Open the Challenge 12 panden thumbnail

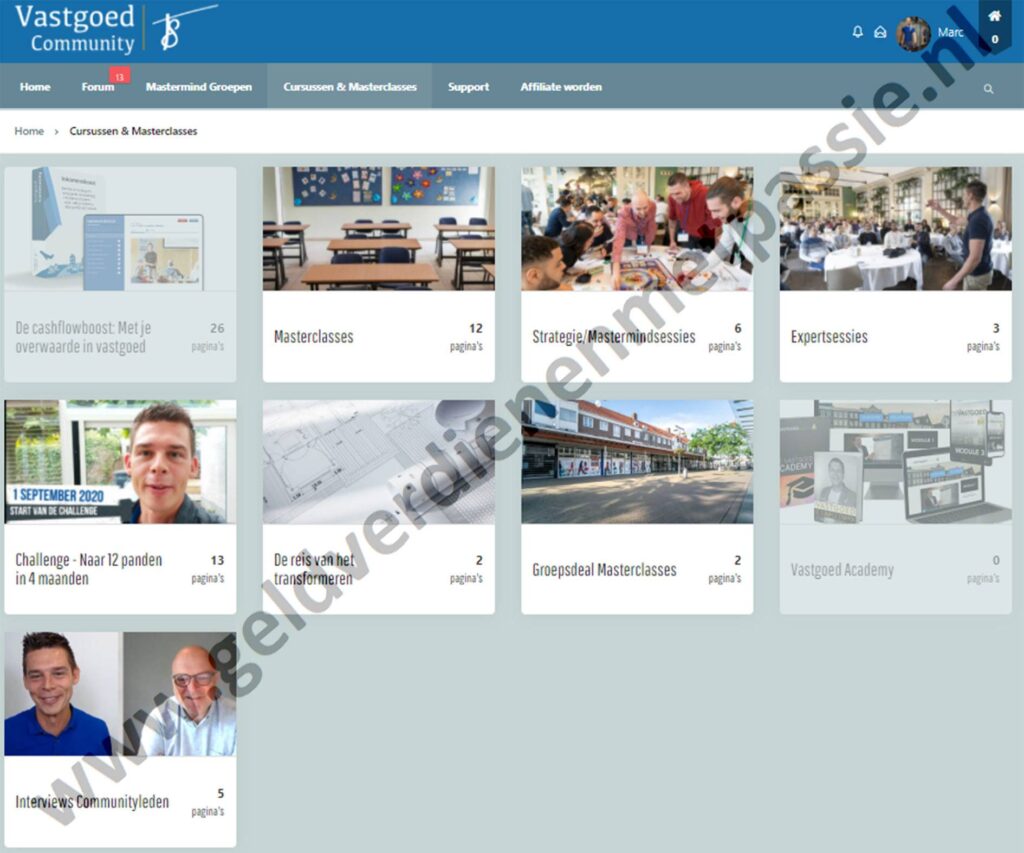click(x=120, y=461)
